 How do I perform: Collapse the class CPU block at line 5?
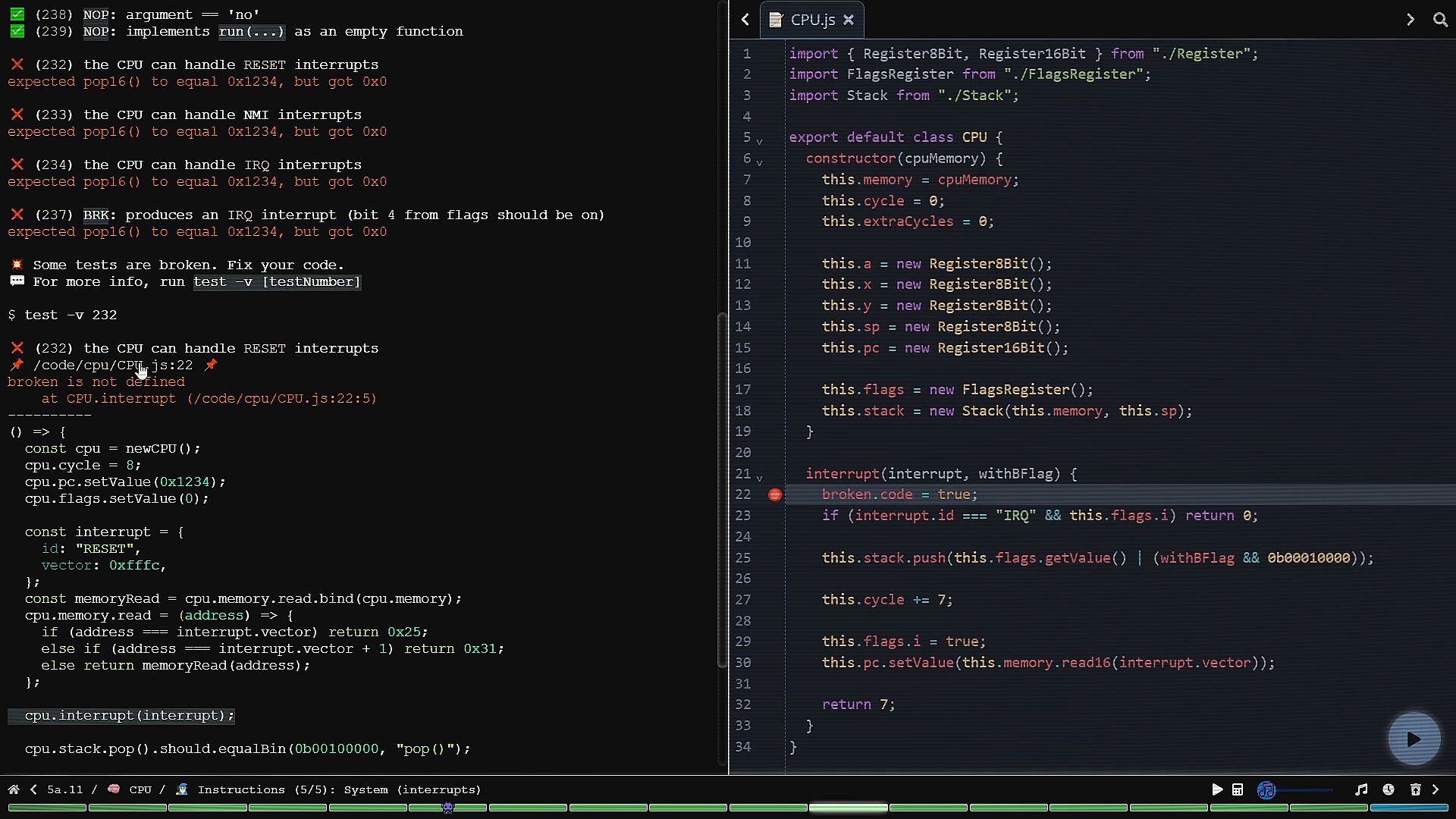point(759,141)
